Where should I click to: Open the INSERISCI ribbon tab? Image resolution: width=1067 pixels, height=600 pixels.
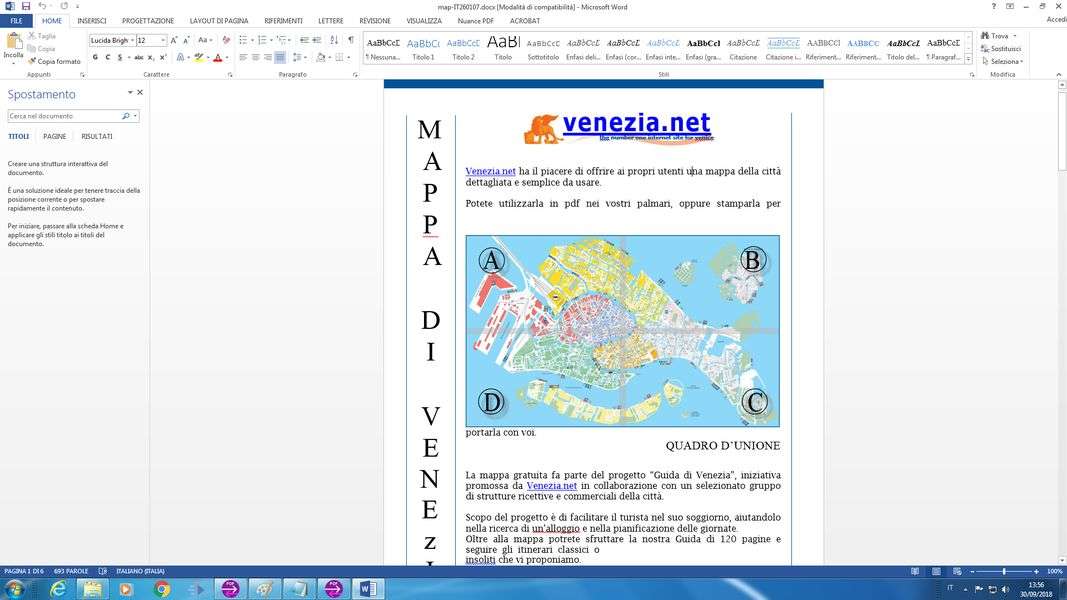tap(92, 20)
